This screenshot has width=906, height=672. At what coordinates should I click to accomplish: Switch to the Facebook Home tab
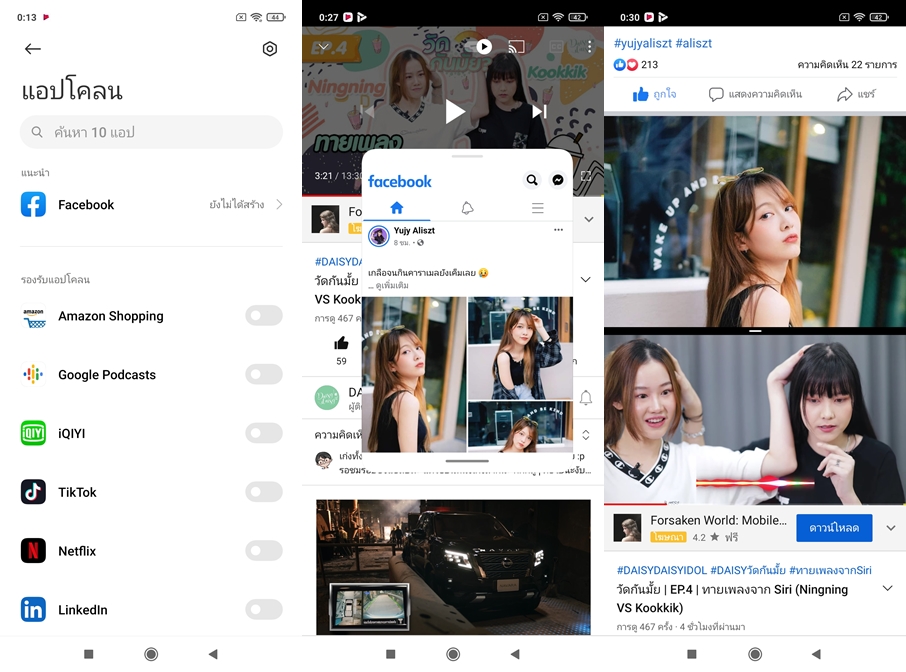pyautogui.click(x=396, y=208)
